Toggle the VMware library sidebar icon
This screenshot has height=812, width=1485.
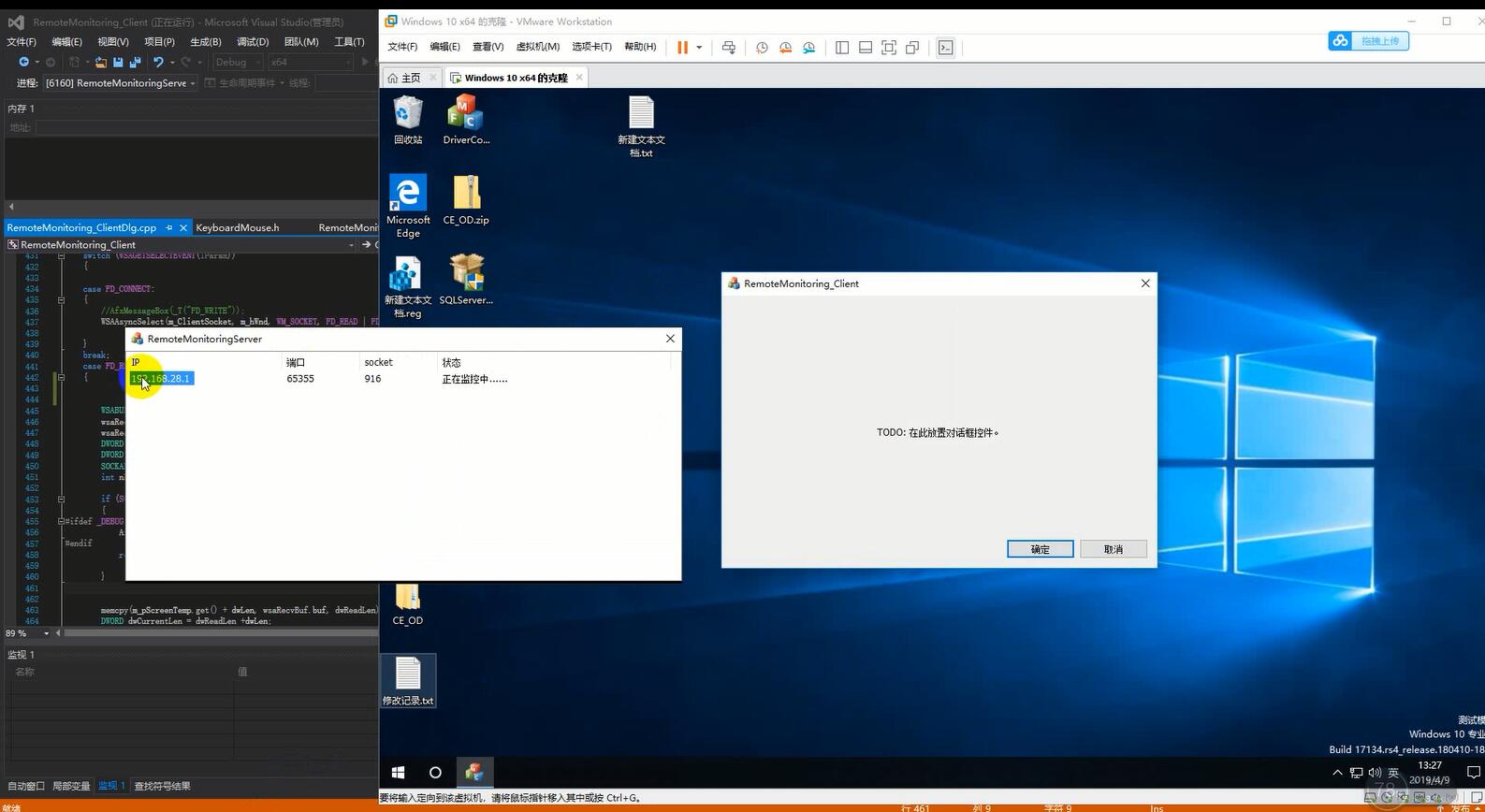842,48
